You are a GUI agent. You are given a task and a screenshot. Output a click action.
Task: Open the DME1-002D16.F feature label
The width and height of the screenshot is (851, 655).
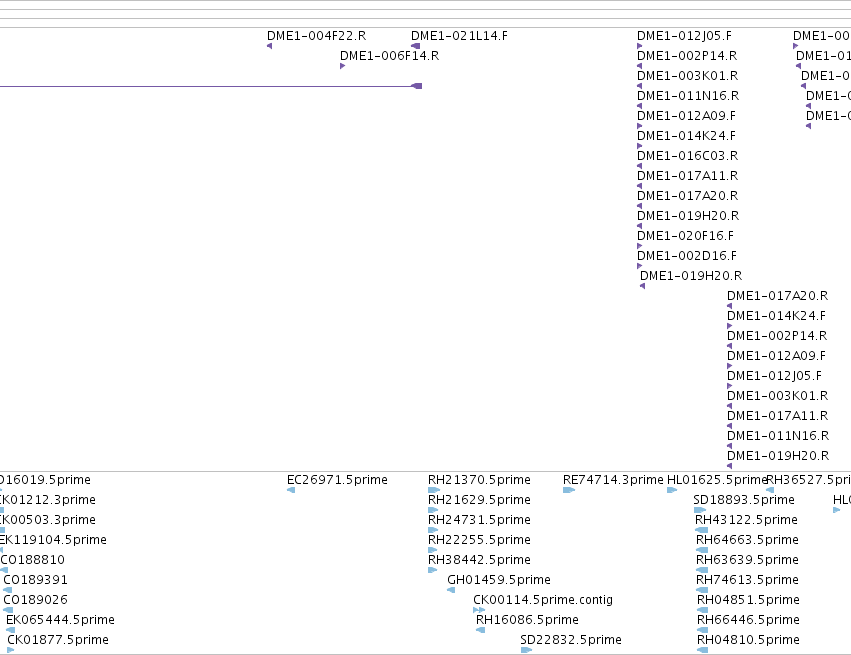(x=687, y=256)
